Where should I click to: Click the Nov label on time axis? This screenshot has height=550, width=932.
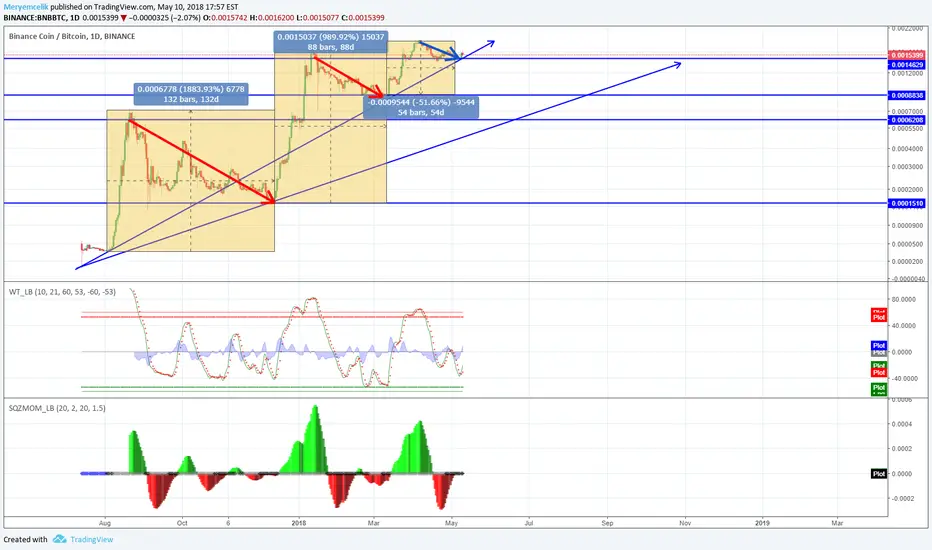[x=685, y=523]
